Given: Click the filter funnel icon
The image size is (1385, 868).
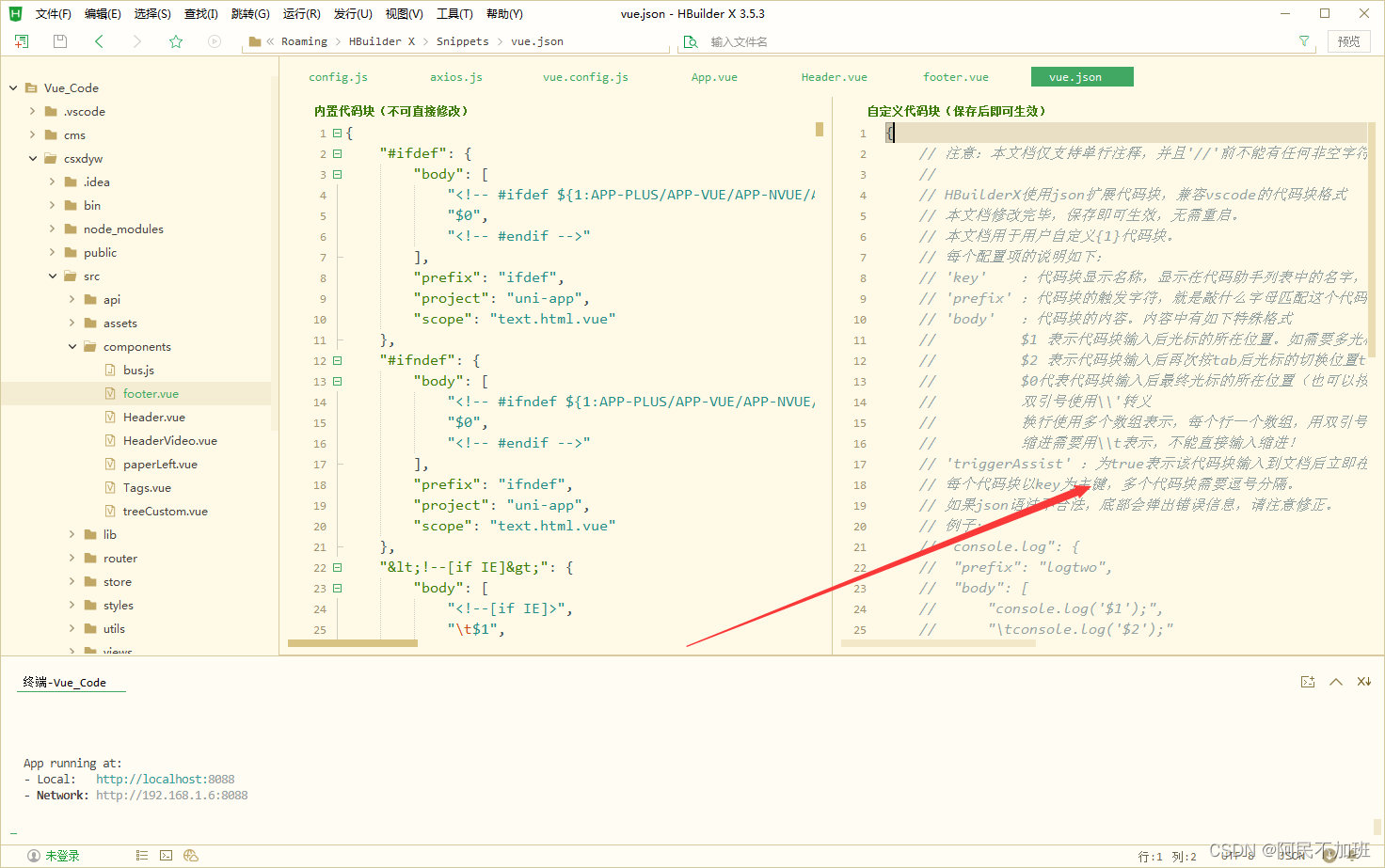Looking at the screenshot, I should 1304,41.
